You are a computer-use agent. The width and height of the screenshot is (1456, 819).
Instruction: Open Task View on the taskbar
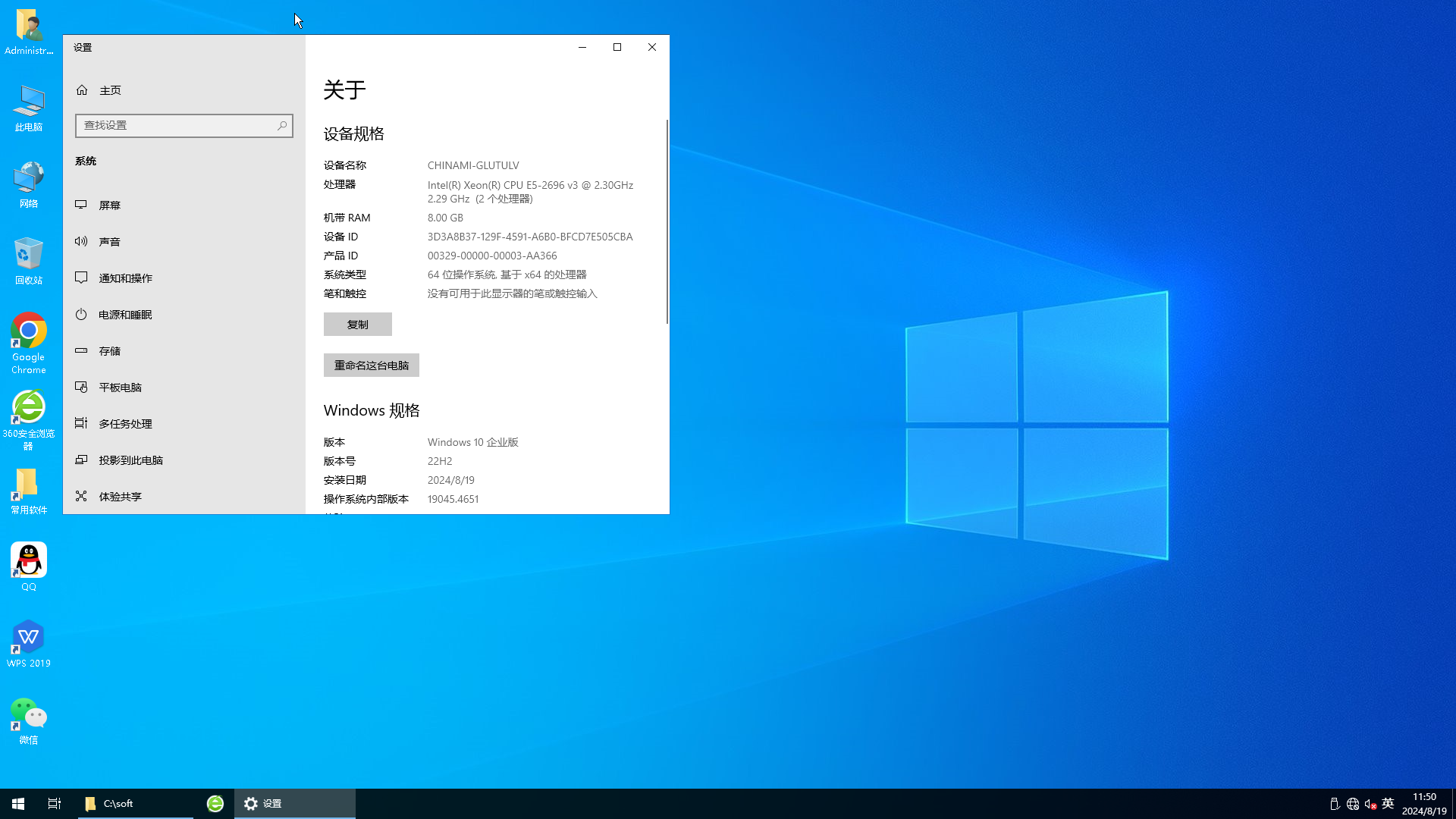tap(55, 804)
